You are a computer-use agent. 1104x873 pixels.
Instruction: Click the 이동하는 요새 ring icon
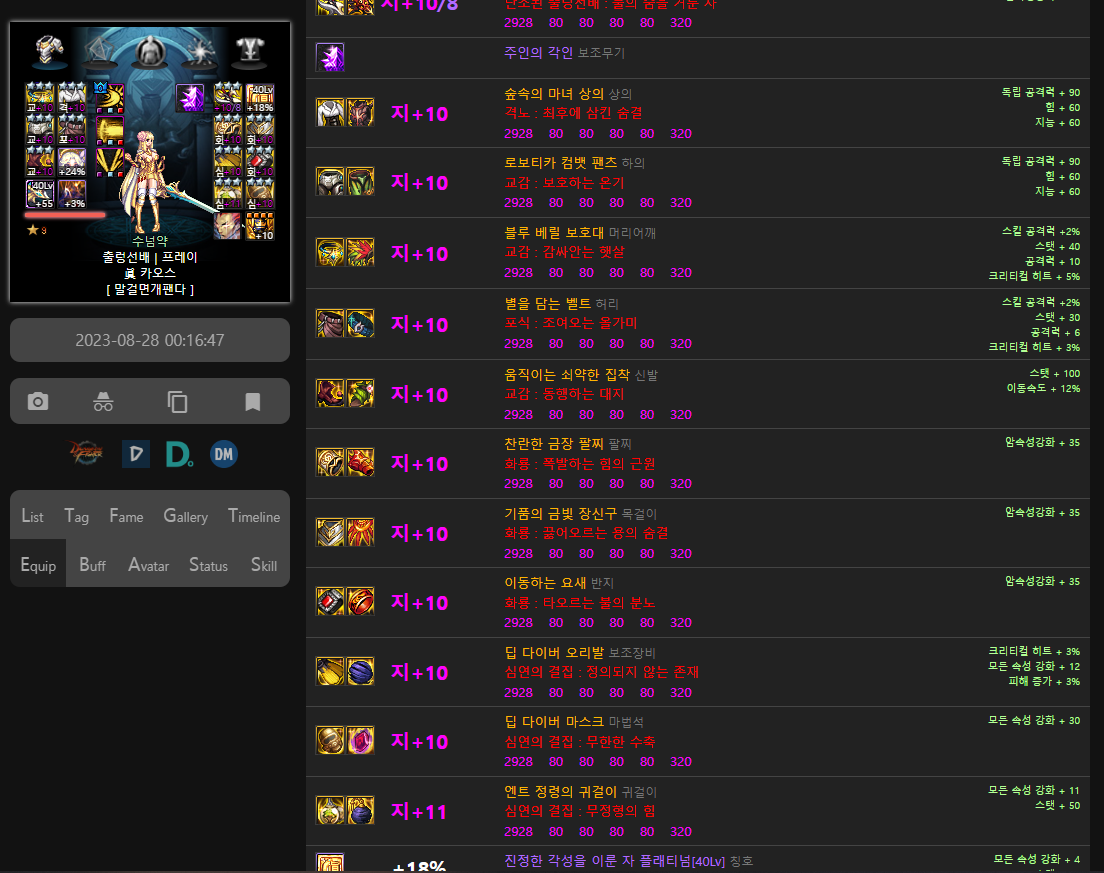click(x=330, y=601)
